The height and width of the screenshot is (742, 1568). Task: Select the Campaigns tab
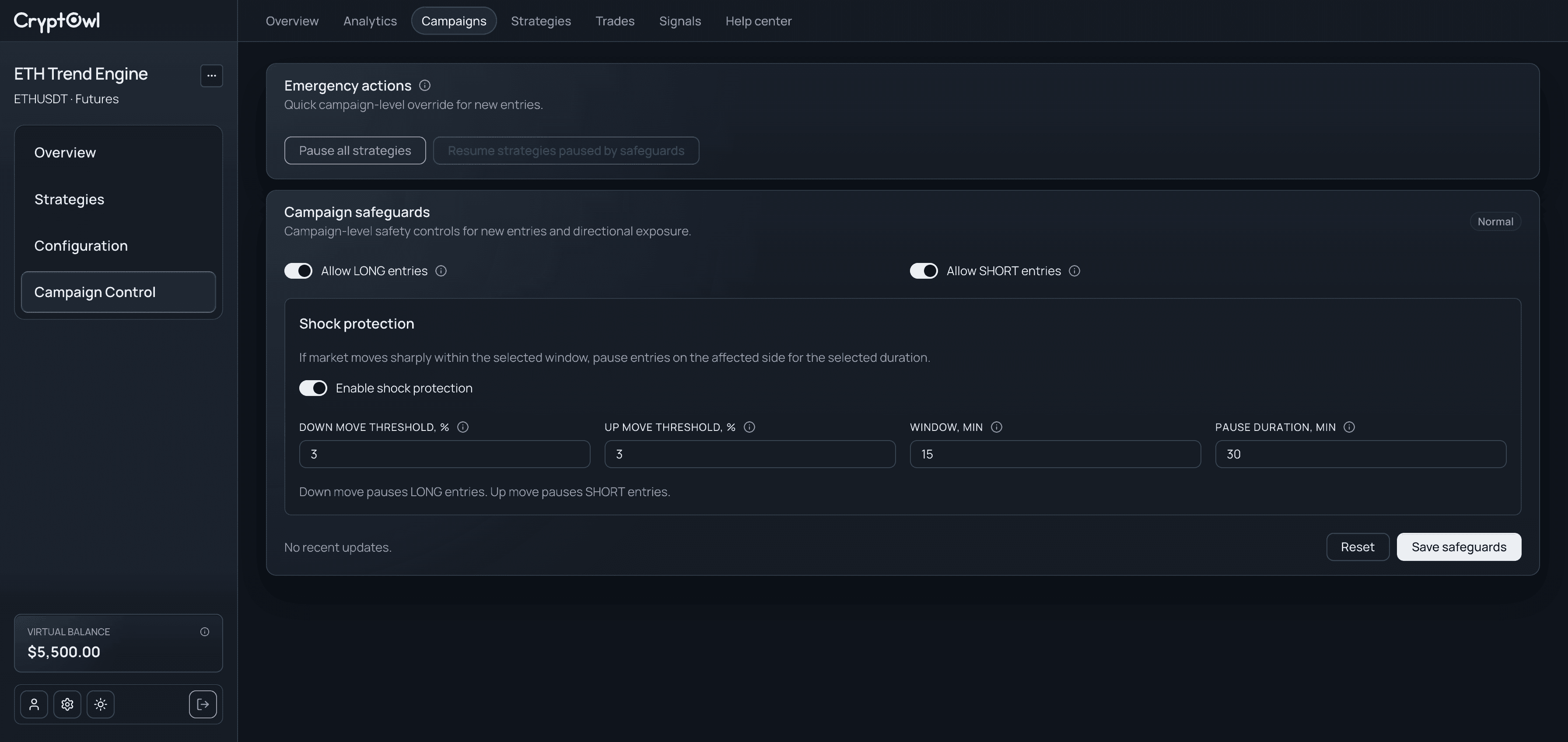454,21
